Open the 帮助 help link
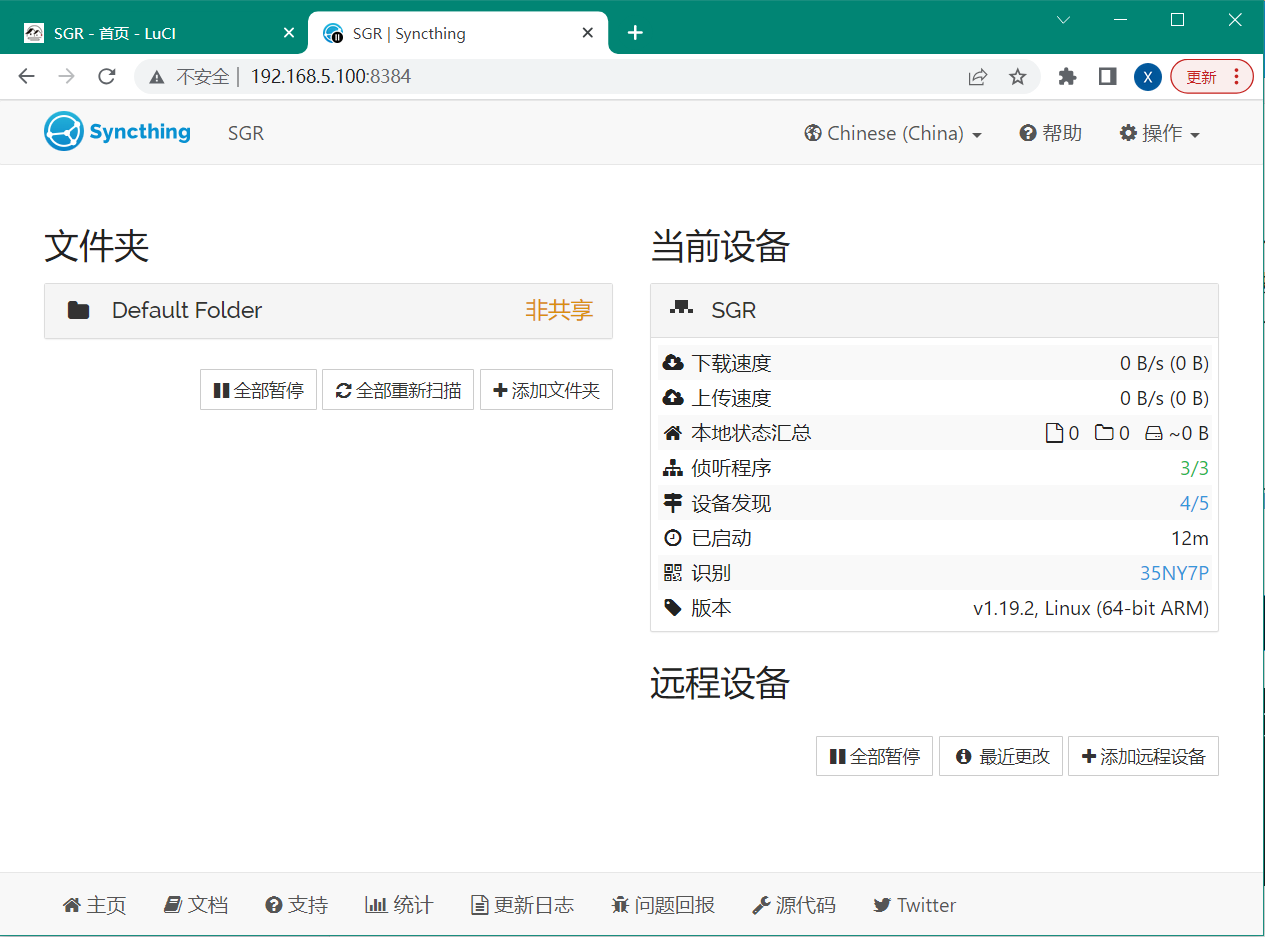Screen dimensions: 1265x937 coord(1051,133)
